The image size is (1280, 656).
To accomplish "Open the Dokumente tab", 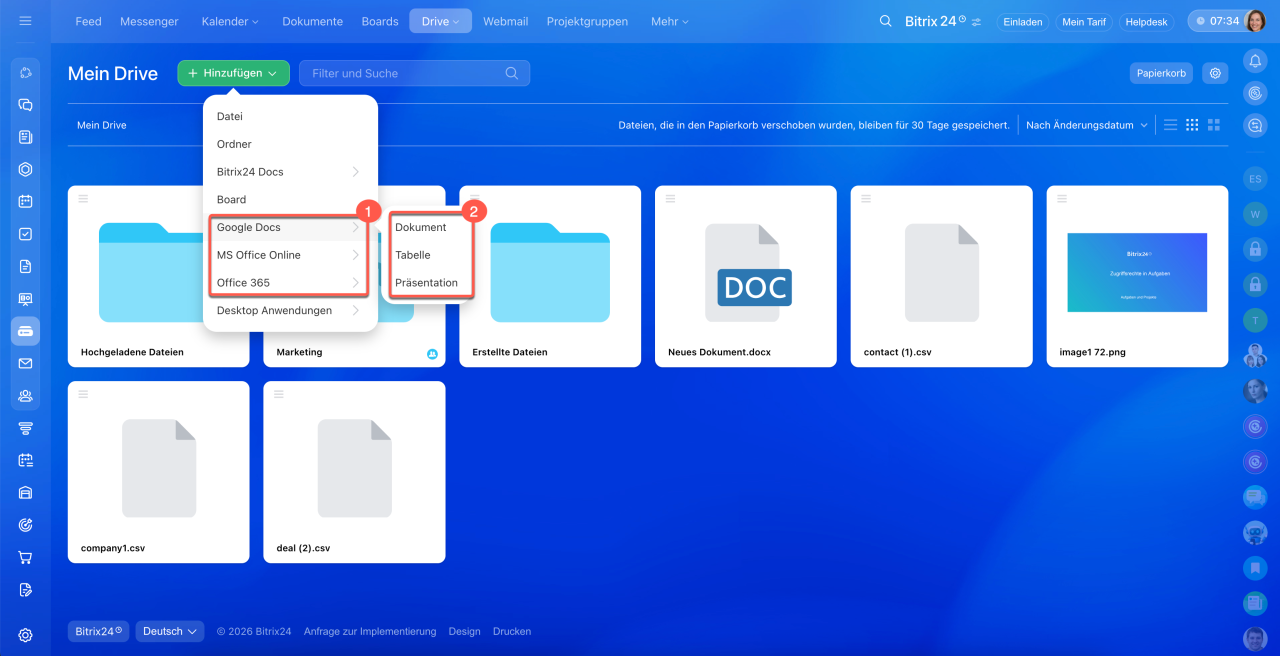I will (312, 21).
